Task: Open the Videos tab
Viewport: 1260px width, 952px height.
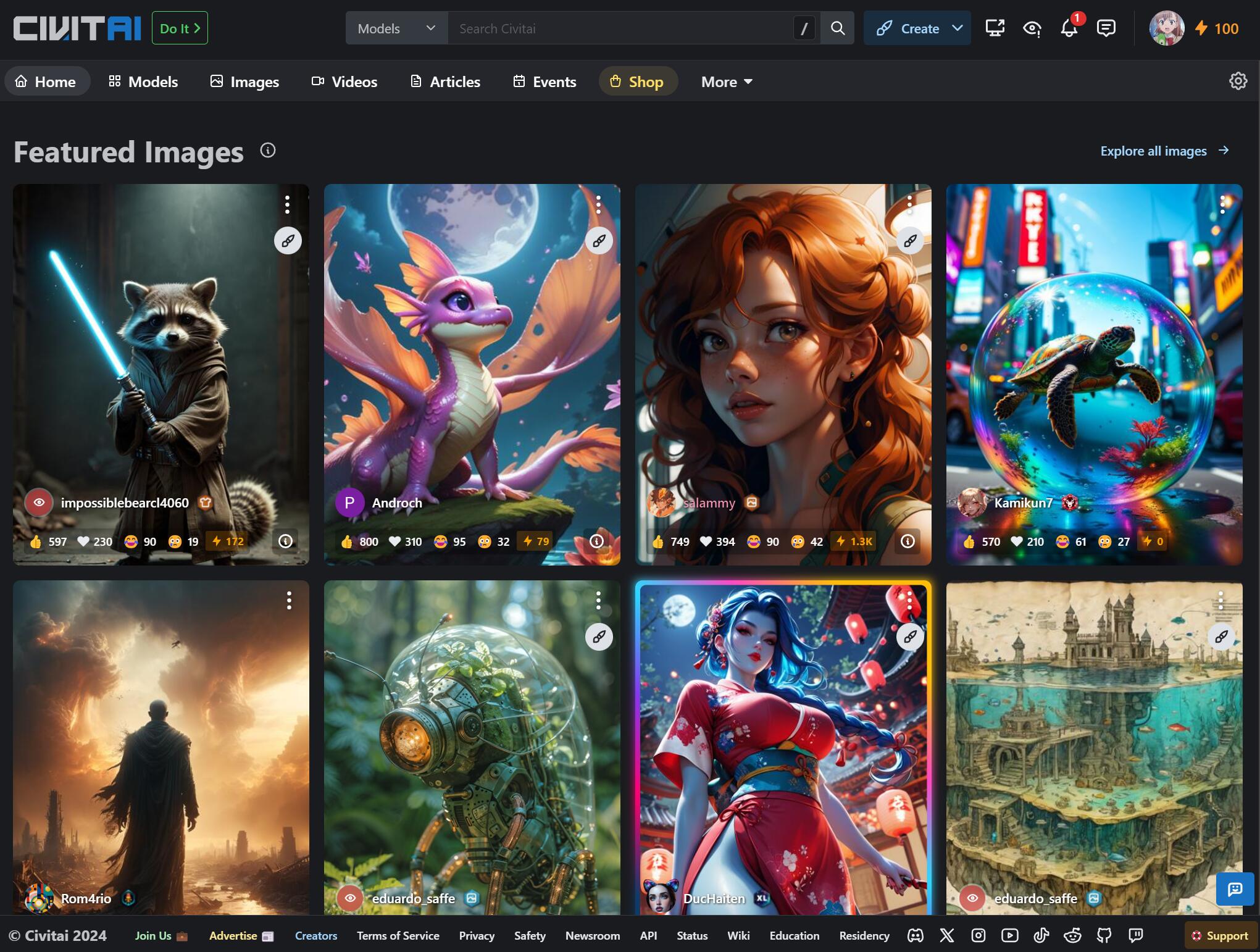Action: 344,81
